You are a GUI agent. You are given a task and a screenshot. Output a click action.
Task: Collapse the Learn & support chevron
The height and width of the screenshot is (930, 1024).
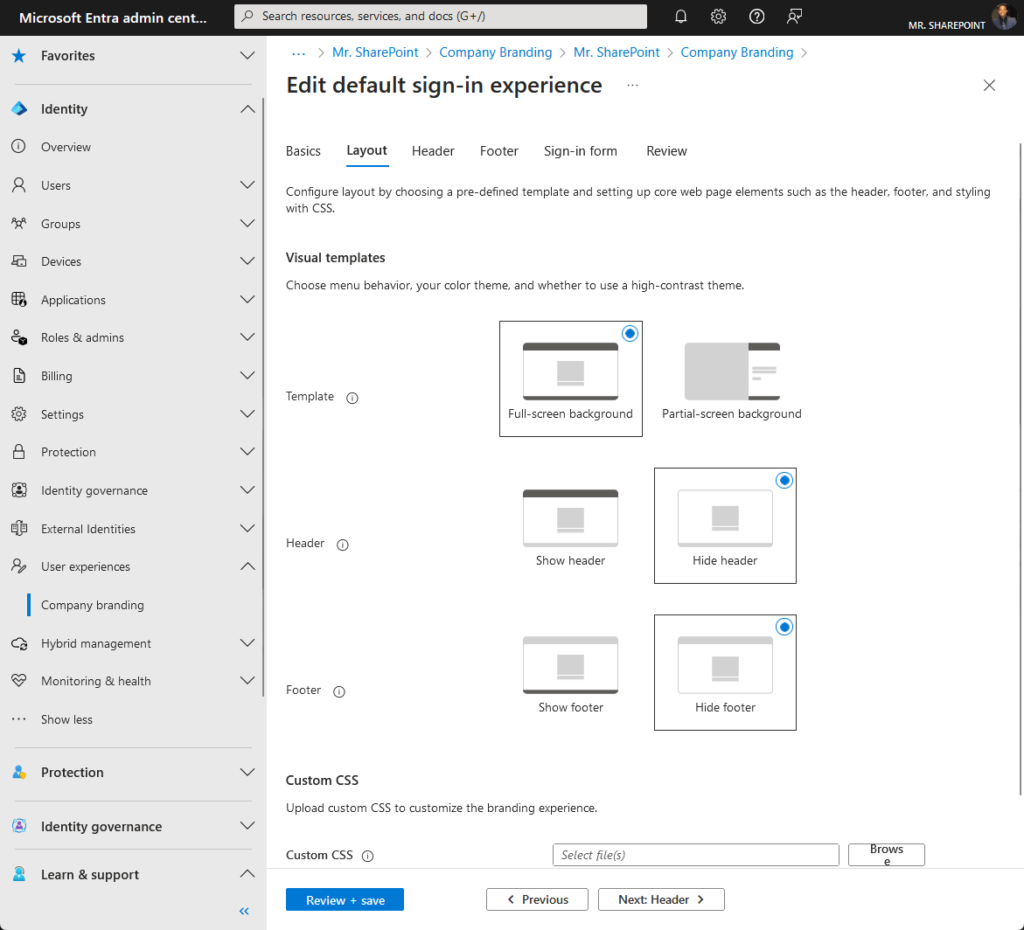247,874
